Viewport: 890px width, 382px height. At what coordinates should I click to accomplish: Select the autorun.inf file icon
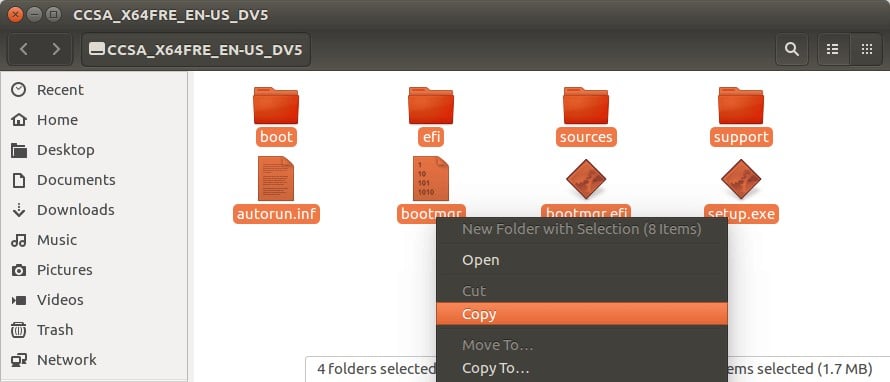click(x=276, y=179)
